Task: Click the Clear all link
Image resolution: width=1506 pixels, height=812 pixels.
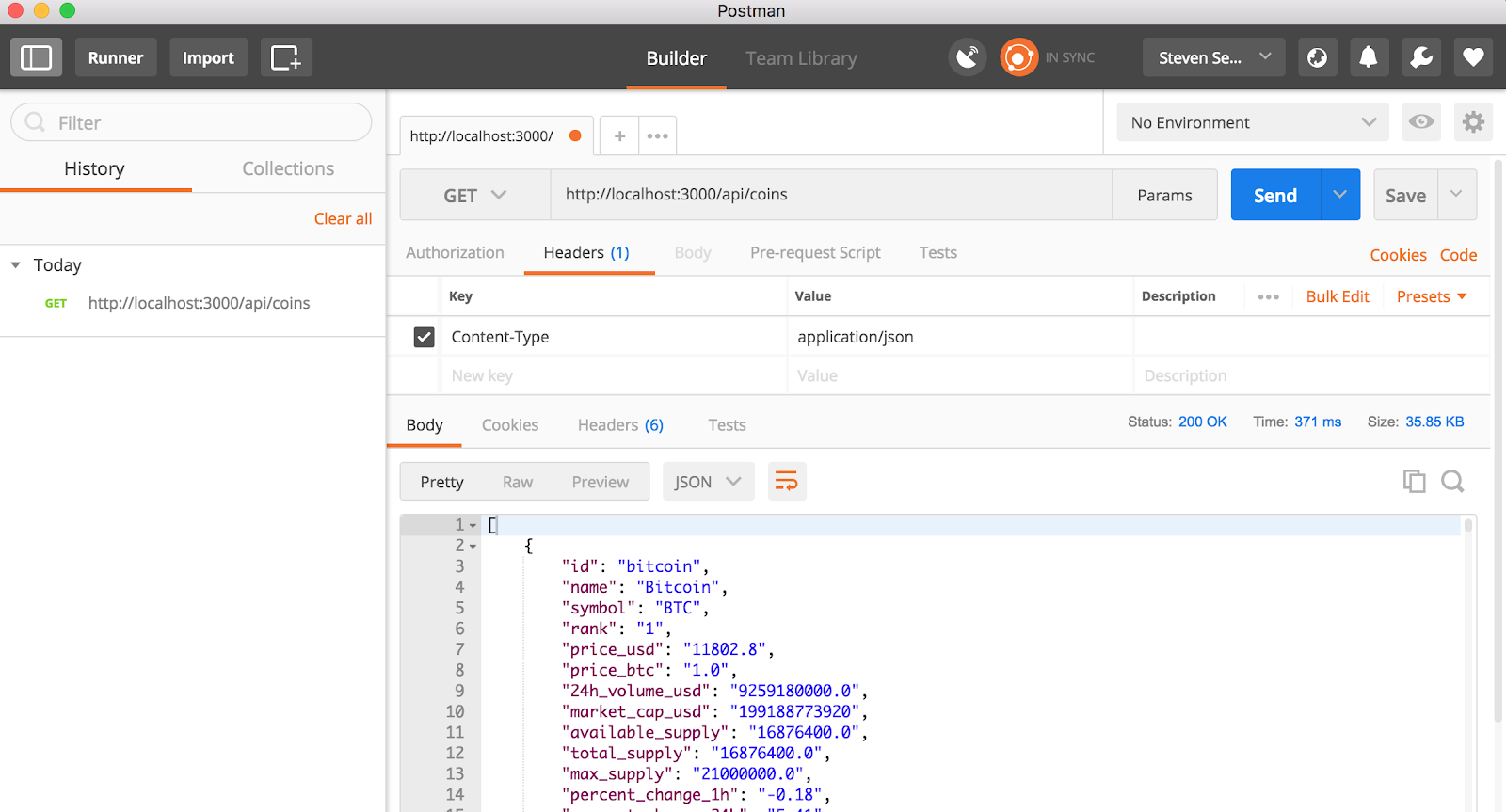Action: click(x=343, y=218)
